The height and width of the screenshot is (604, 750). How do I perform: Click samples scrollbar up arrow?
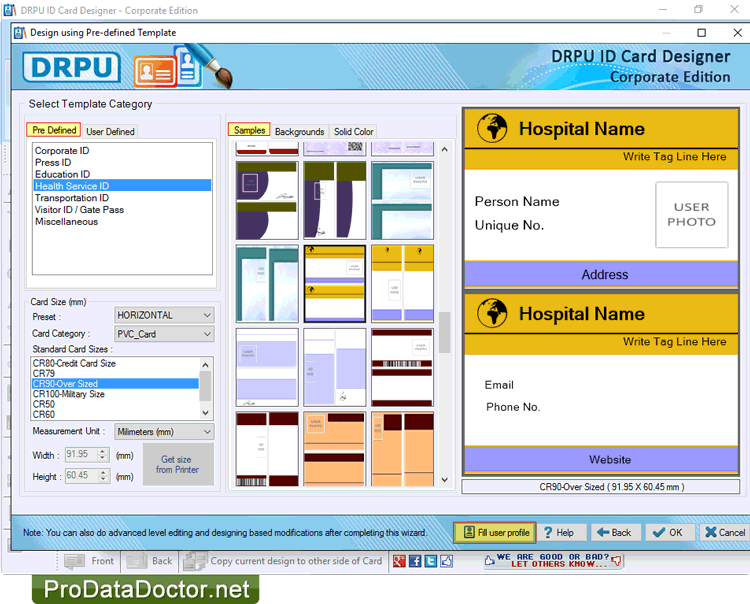tap(444, 150)
